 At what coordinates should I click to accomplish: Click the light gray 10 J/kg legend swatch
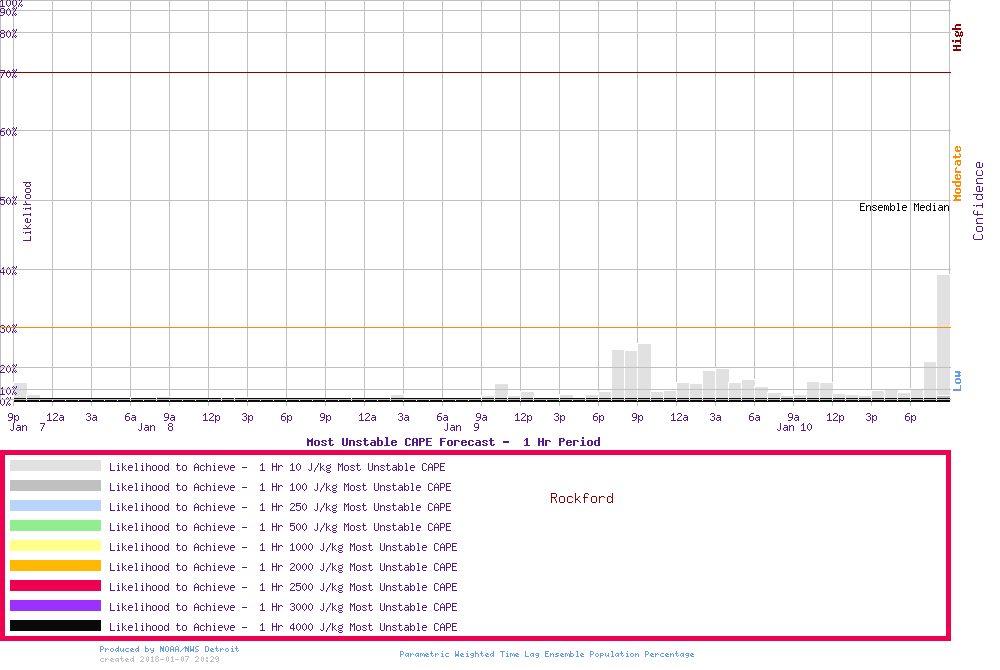(55, 466)
